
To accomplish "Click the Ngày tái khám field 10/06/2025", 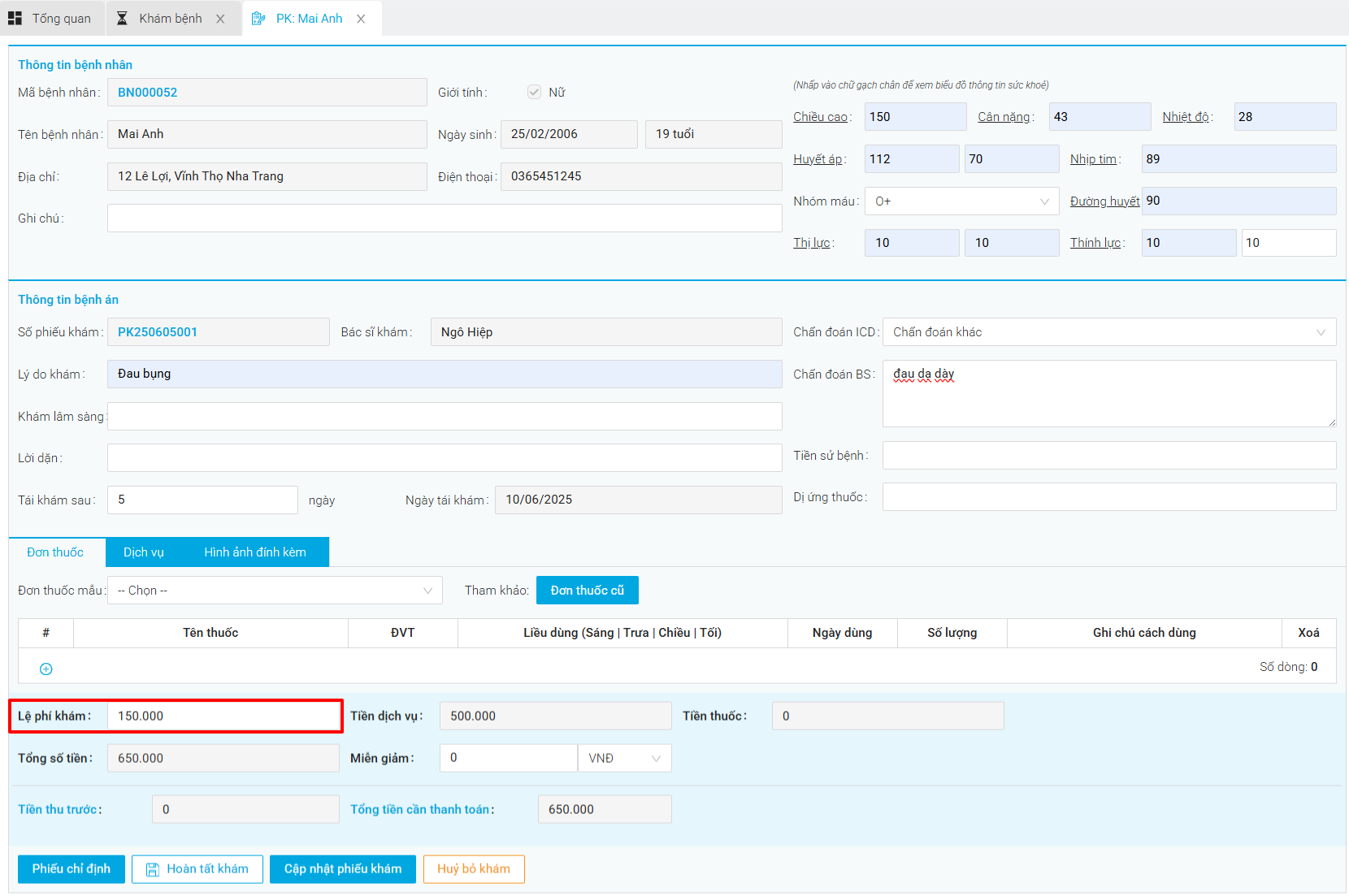I will click(639, 500).
